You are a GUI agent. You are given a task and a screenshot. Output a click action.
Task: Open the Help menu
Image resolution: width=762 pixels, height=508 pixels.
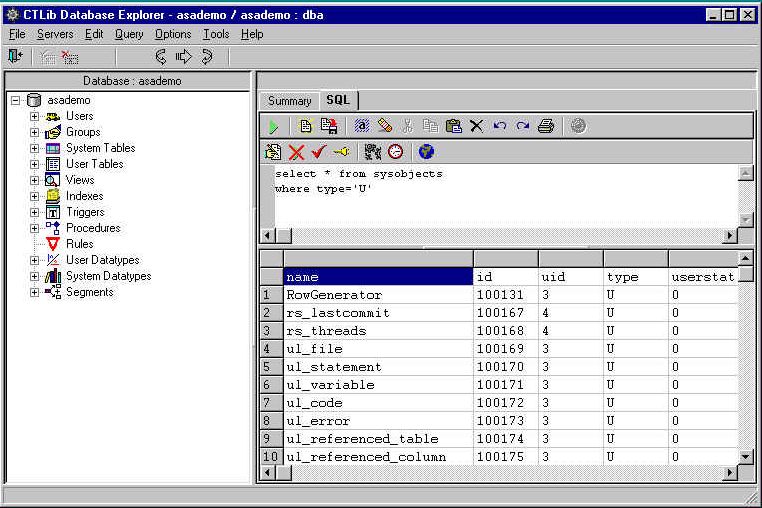252,35
